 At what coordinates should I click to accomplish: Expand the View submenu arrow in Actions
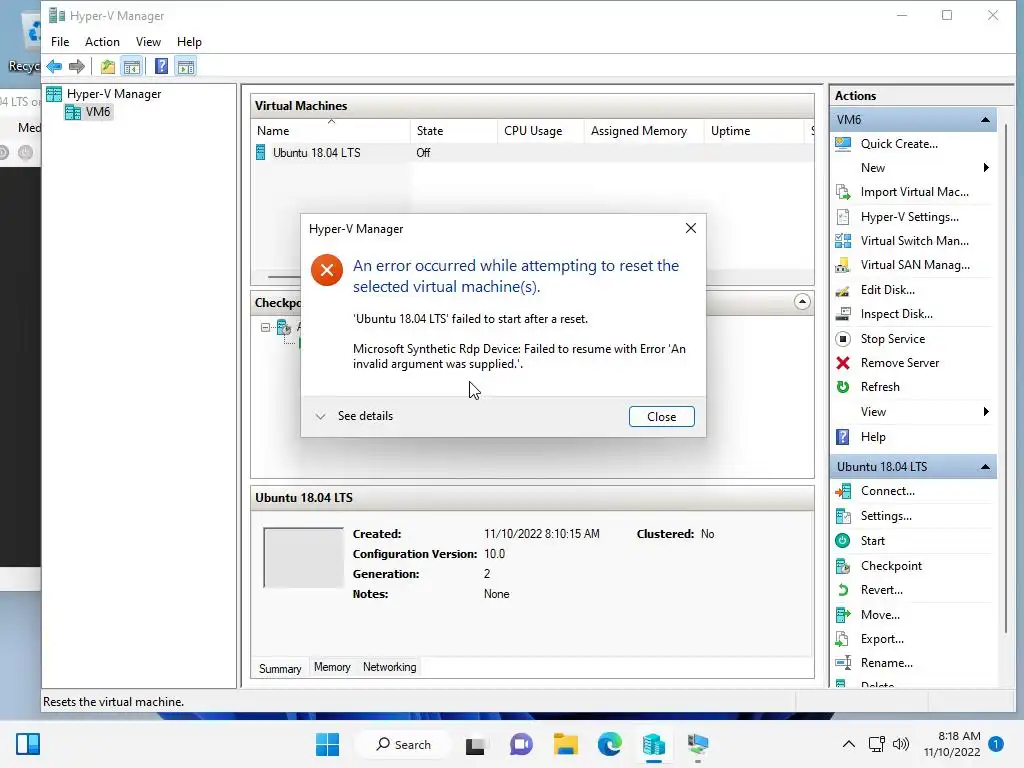tap(986, 411)
